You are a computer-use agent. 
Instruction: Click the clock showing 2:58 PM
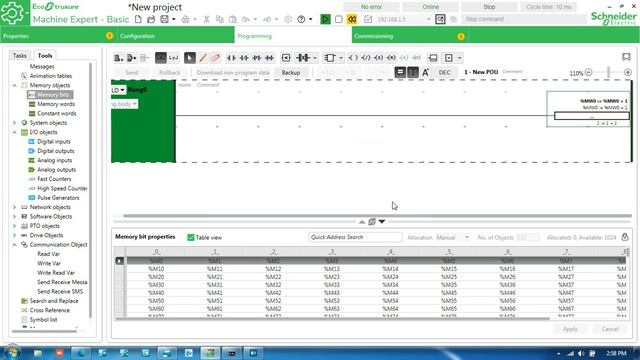(616, 353)
